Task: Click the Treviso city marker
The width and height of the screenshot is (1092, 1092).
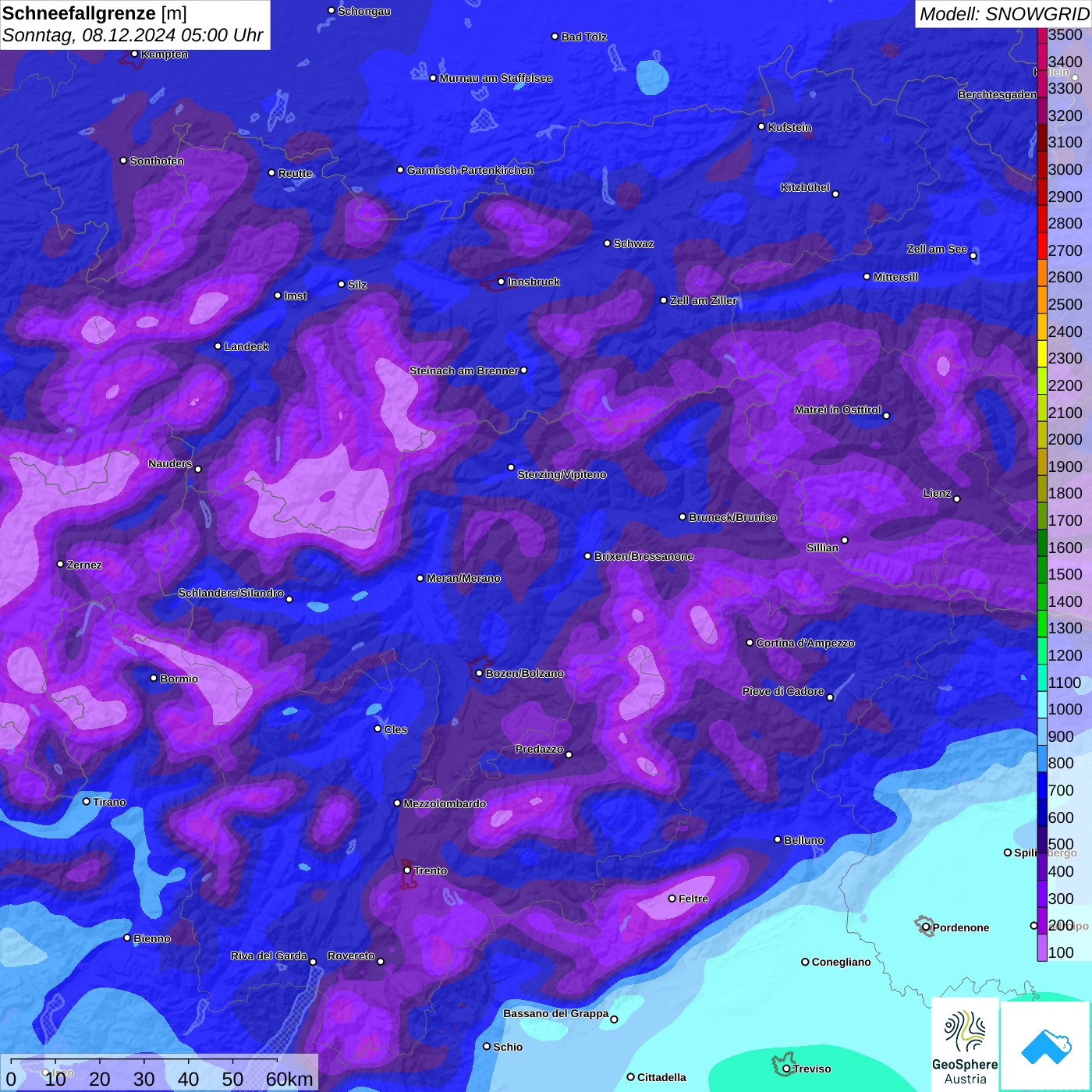Action: pos(786,1069)
